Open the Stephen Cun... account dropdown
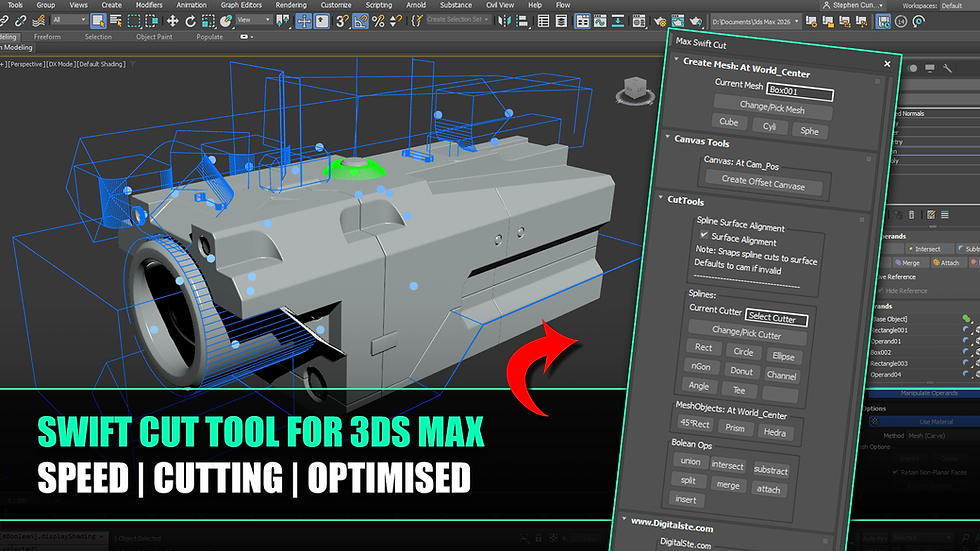Viewport: 980px width, 551px height. click(x=854, y=5)
